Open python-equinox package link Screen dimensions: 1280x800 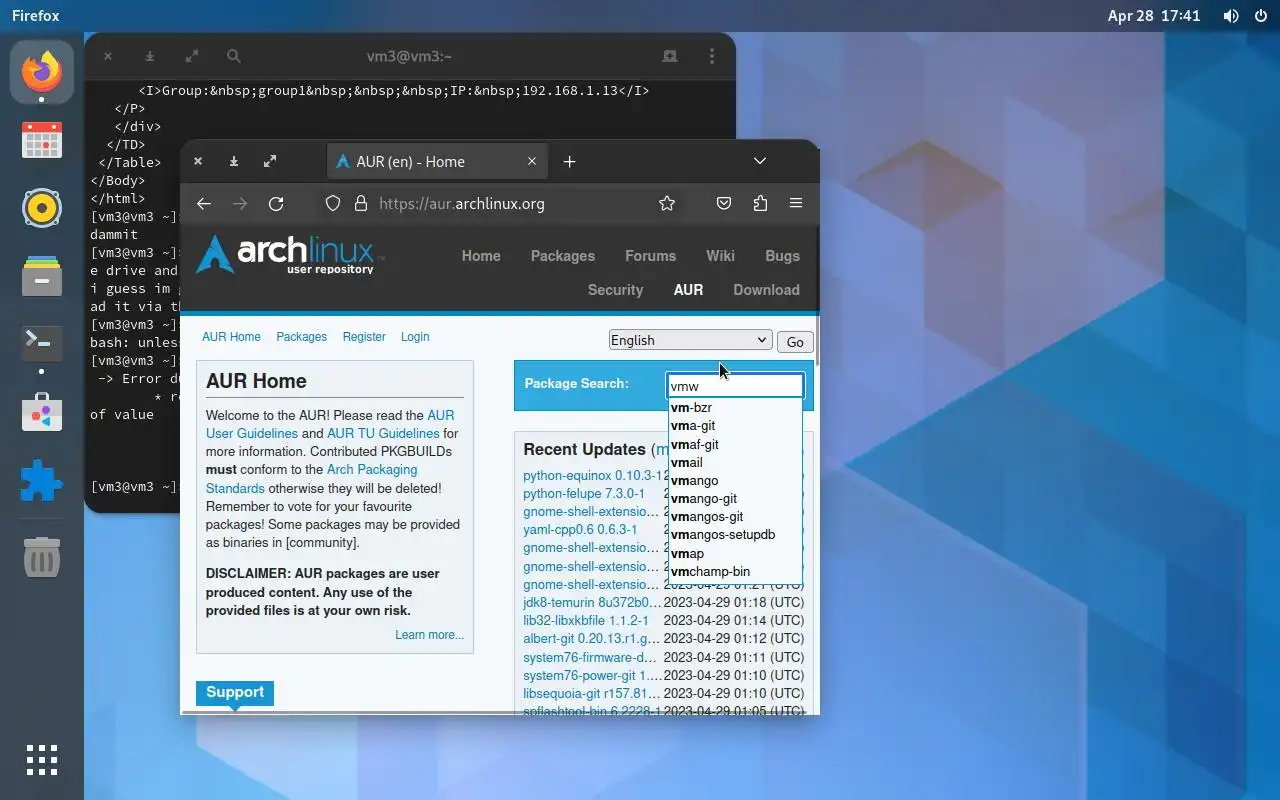pos(593,475)
